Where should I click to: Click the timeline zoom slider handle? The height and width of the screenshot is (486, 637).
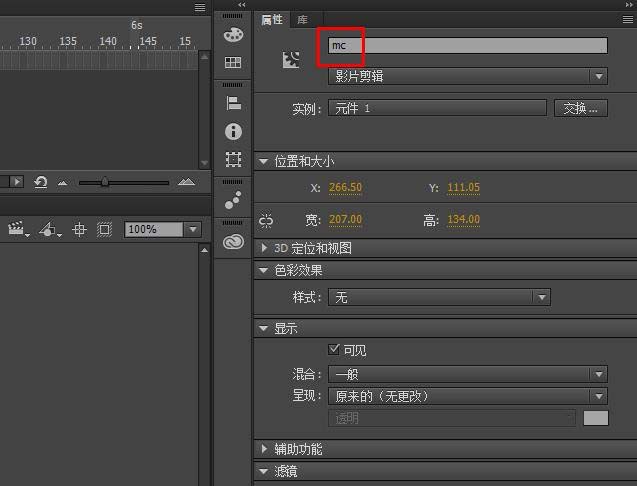tap(105, 182)
